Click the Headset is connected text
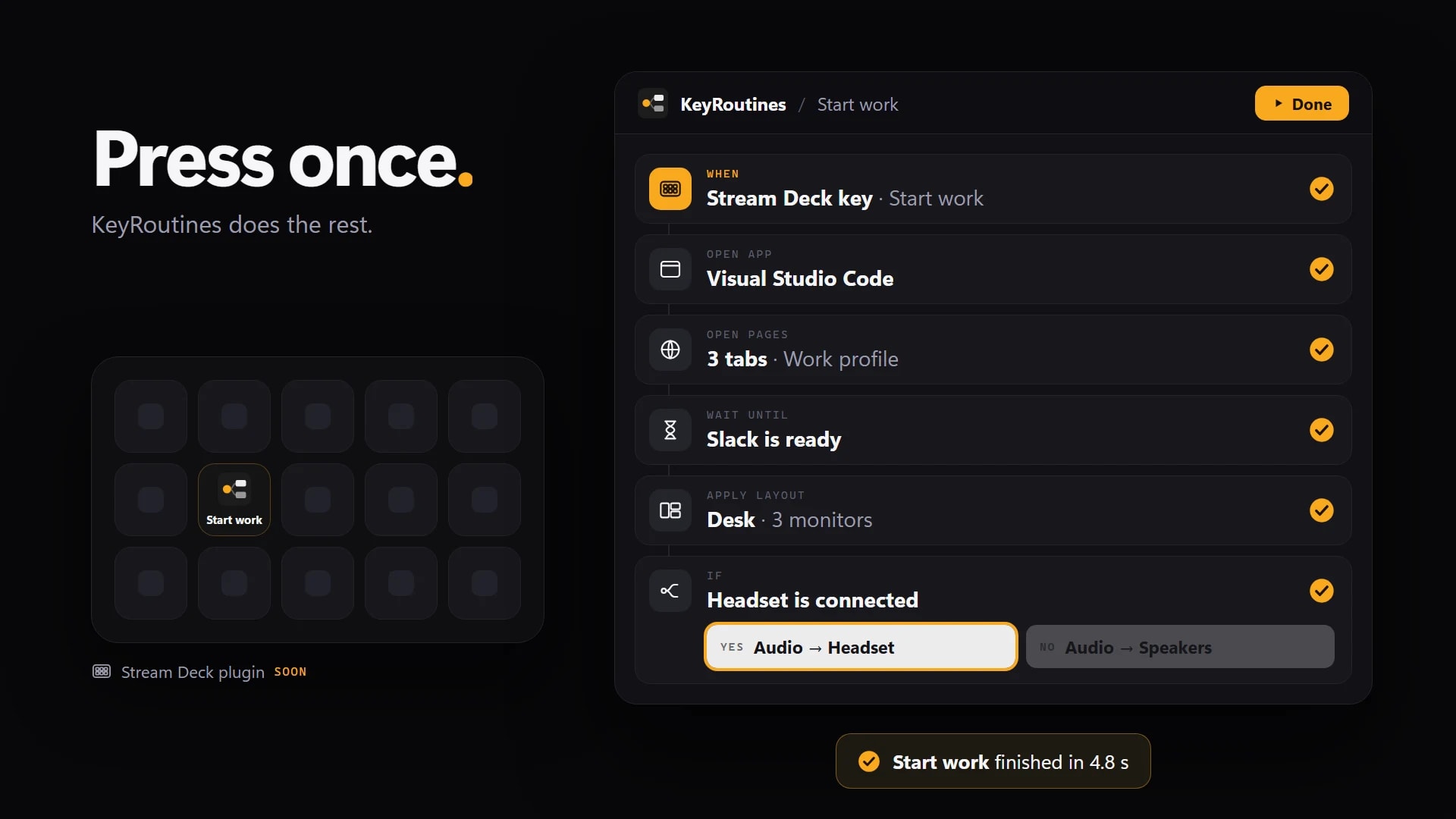Viewport: 1456px width, 819px height. coord(812,600)
